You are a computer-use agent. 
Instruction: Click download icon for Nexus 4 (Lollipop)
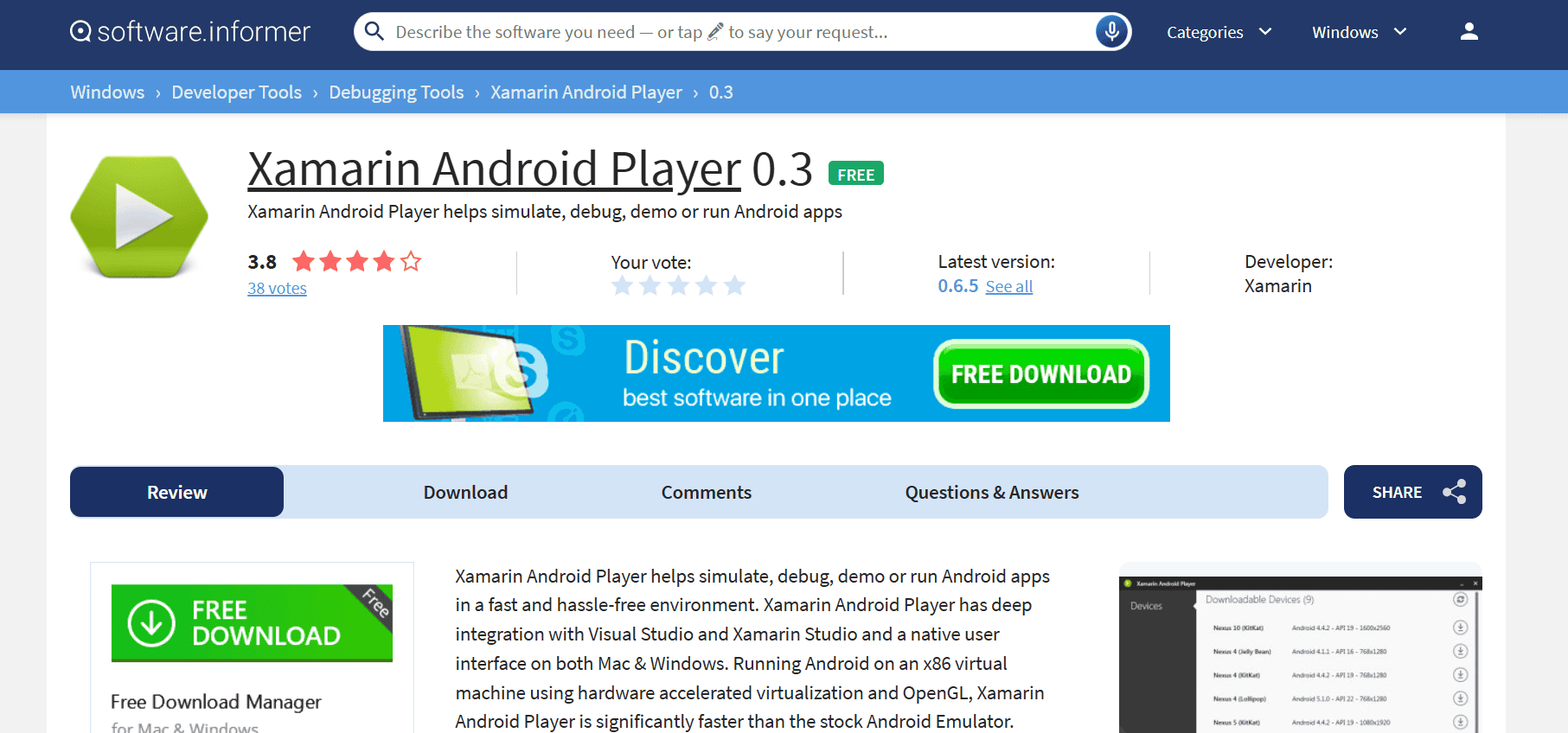[1460, 698]
